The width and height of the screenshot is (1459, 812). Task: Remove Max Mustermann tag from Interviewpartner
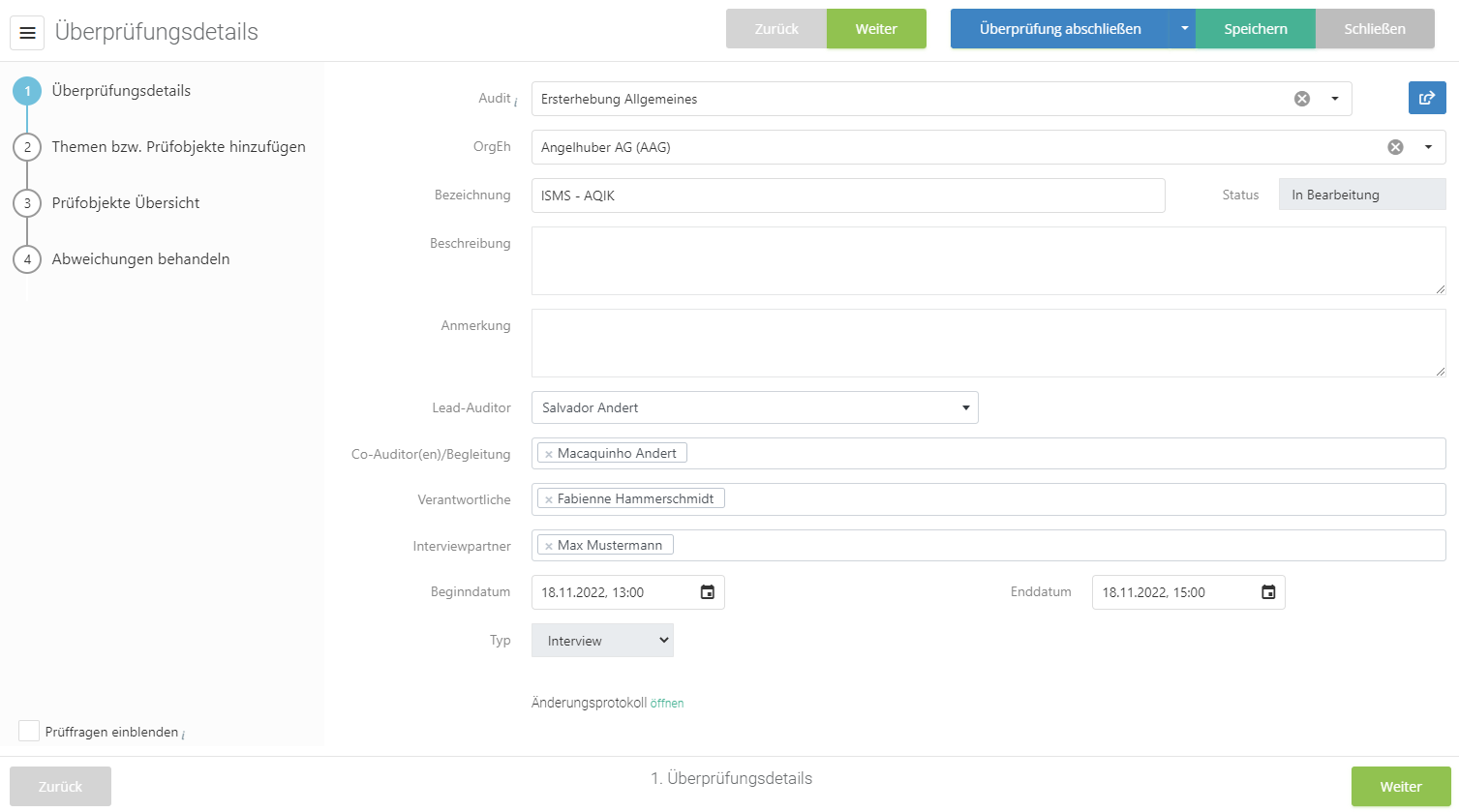pos(549,546)
